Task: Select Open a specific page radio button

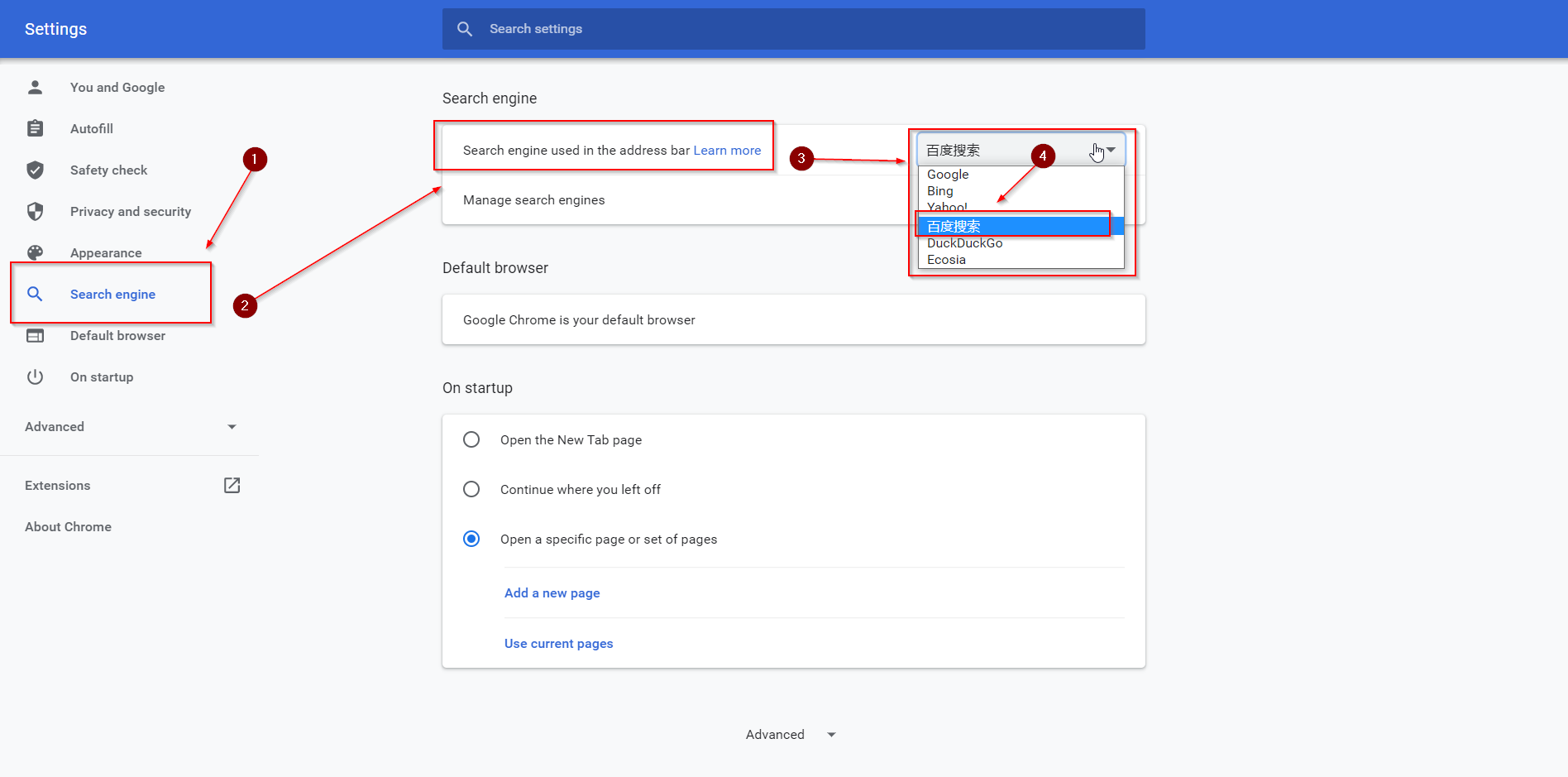Action: pos(471,539)
